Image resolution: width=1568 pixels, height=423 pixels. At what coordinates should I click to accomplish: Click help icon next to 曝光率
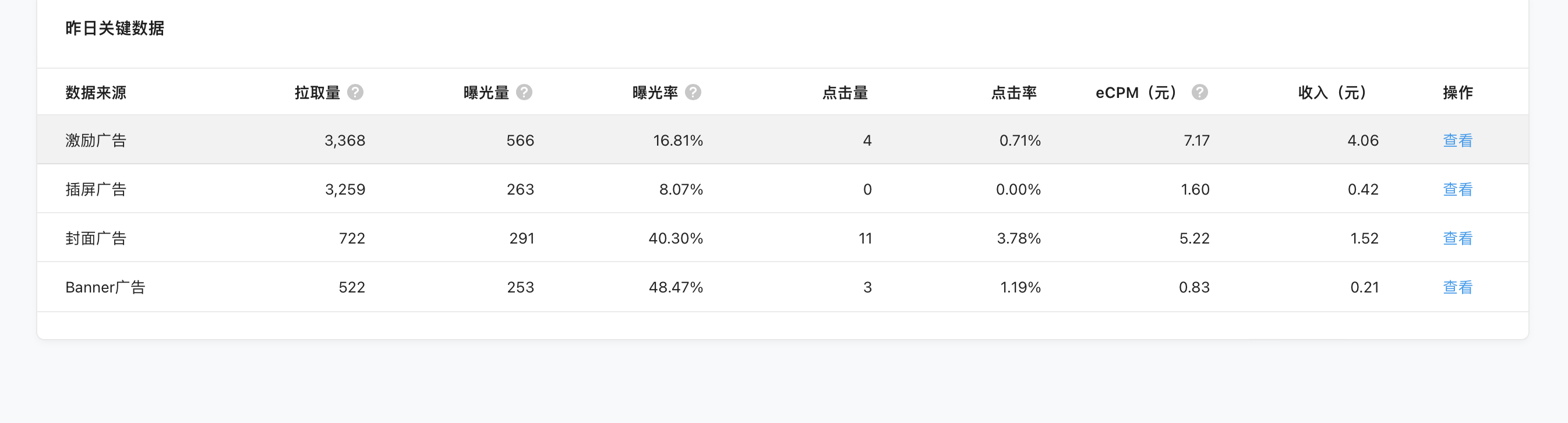click(693, 92)
